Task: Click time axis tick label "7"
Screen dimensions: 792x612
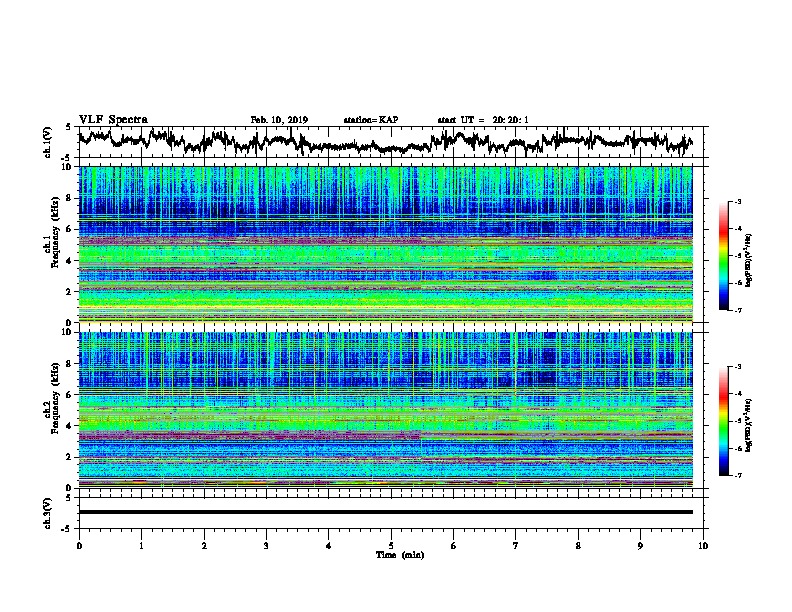Action: pos(516,546)
